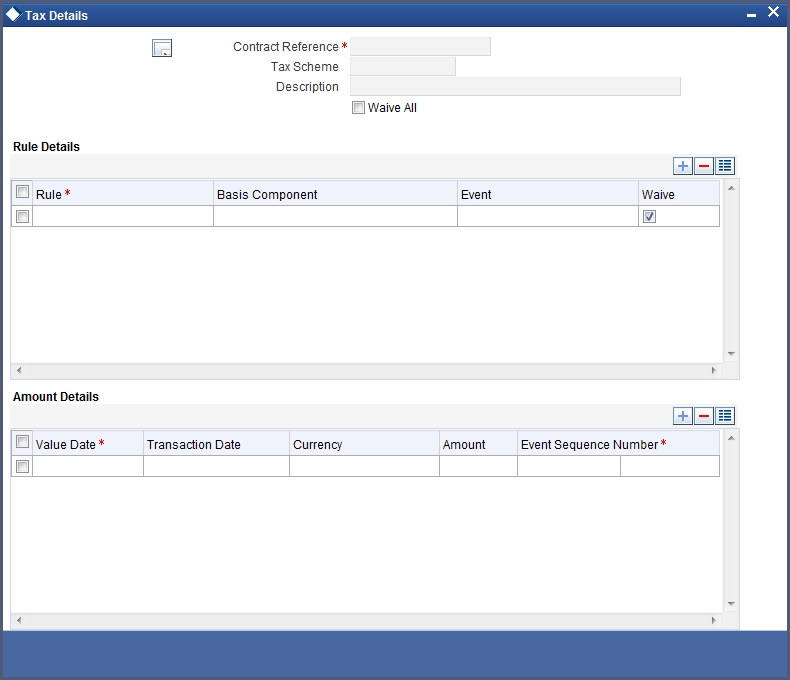Tick the select-all checkbox in Rule header
The width and height of the screenshot is (790, 680).
point(22,192)
